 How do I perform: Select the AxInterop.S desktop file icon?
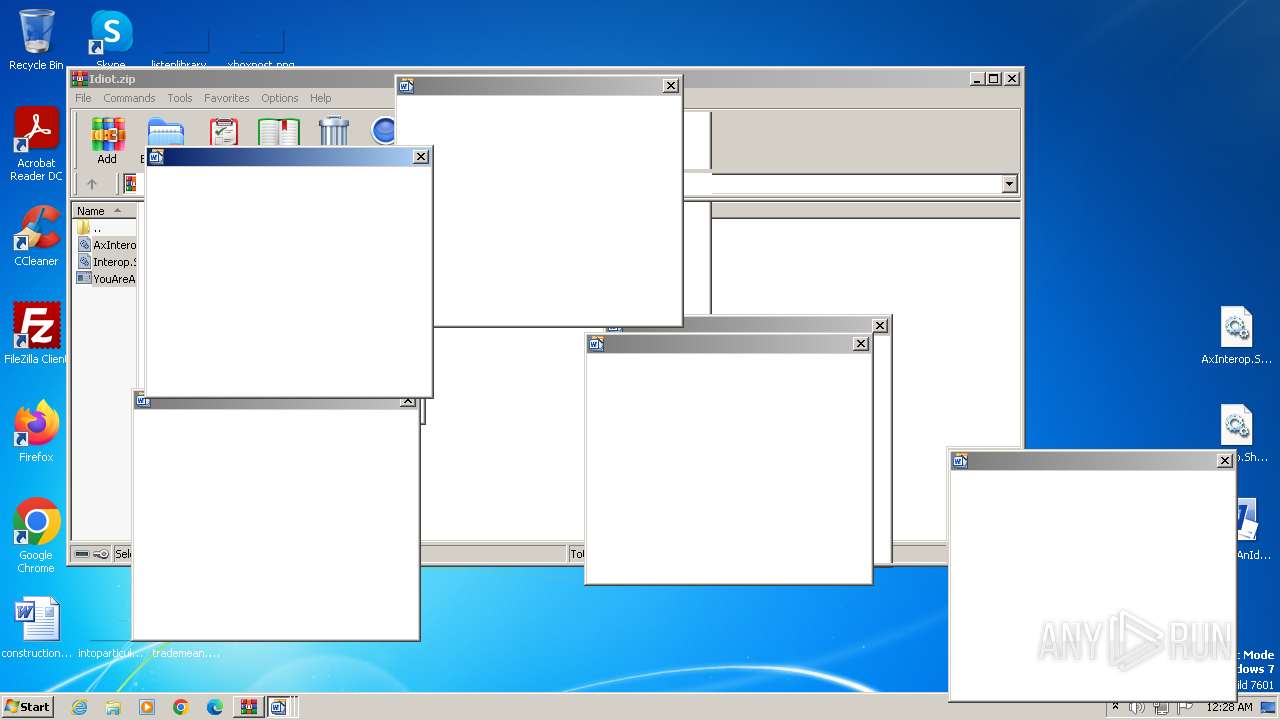[1237, 336]
